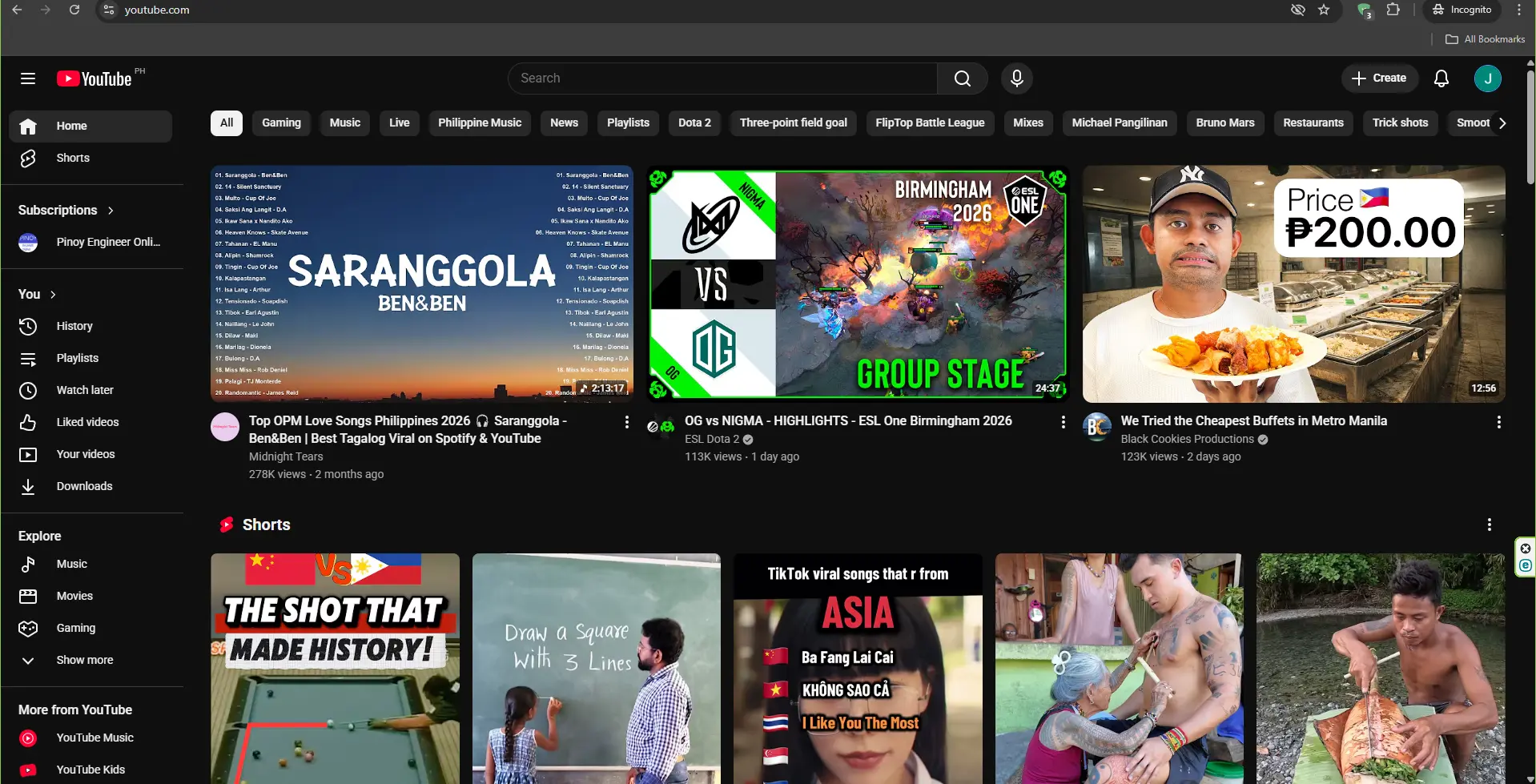Select the News chip
Viewport: 1536px width, 784px height.
pos(564,123)
